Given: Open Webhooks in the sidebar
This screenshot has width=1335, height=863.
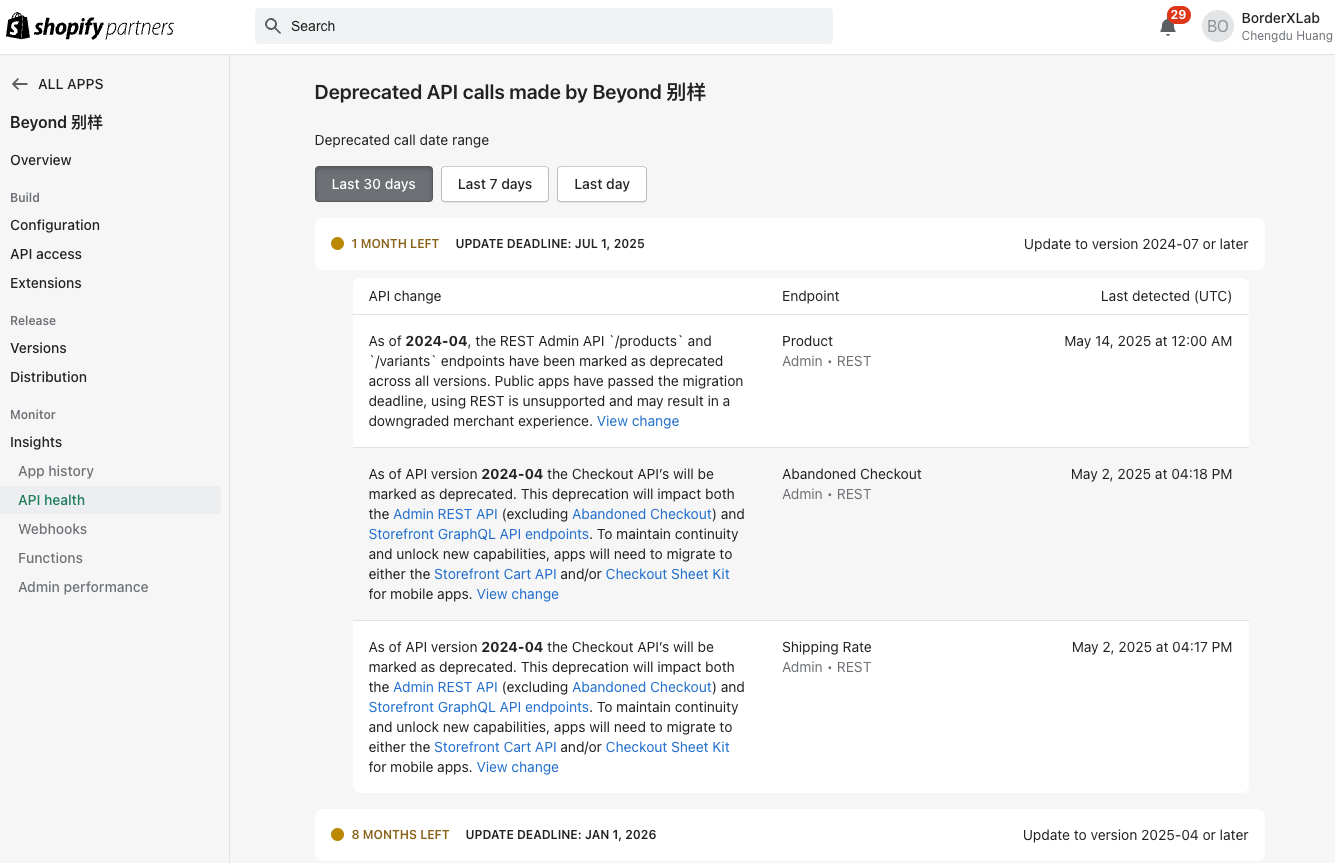Looking at the screenshot, I should 52,529.
